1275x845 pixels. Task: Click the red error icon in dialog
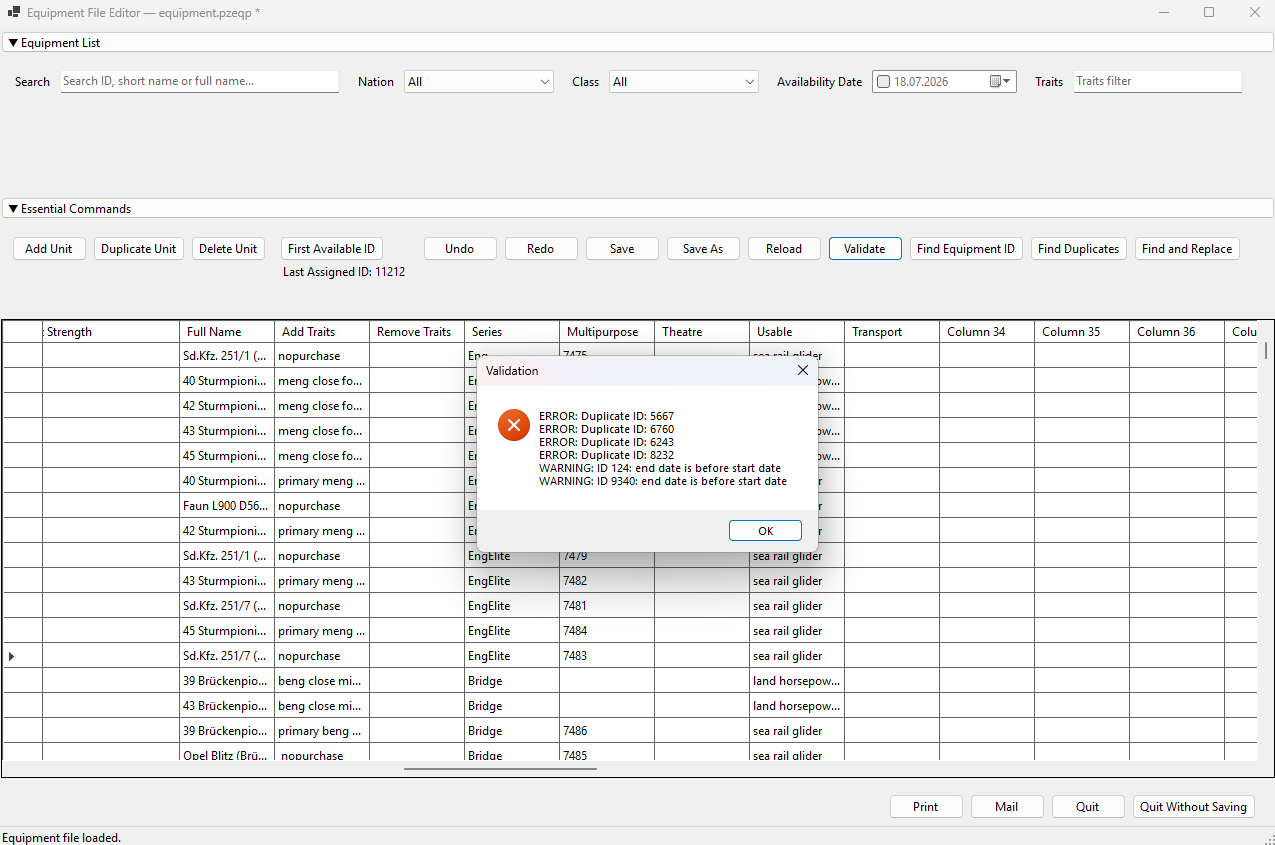513,425
